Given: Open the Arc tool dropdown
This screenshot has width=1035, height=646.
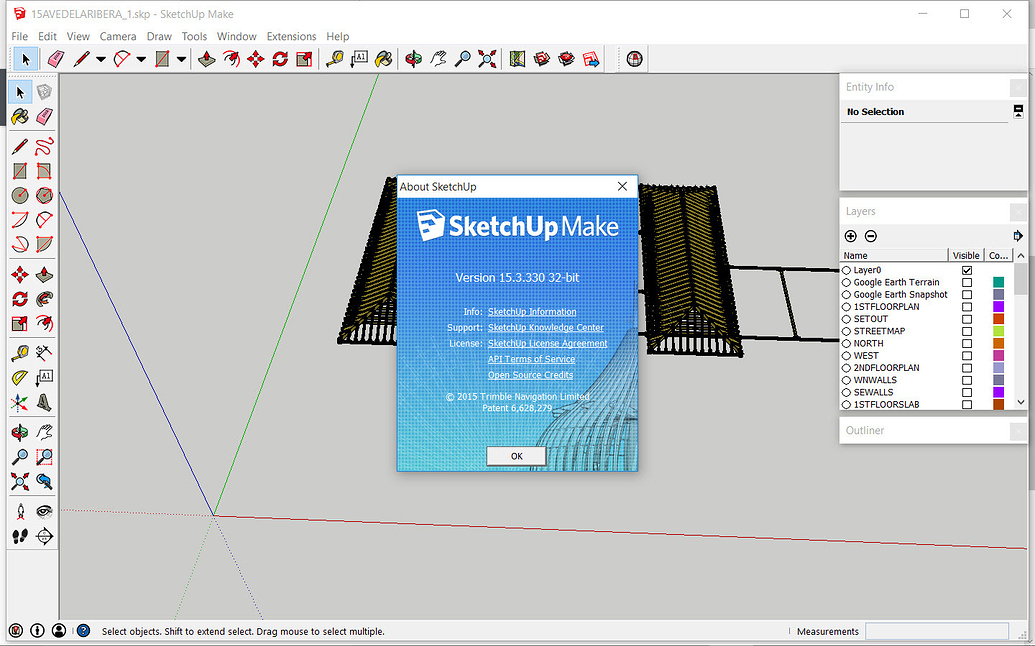Looking at the screenshot, I should [142, 59].
